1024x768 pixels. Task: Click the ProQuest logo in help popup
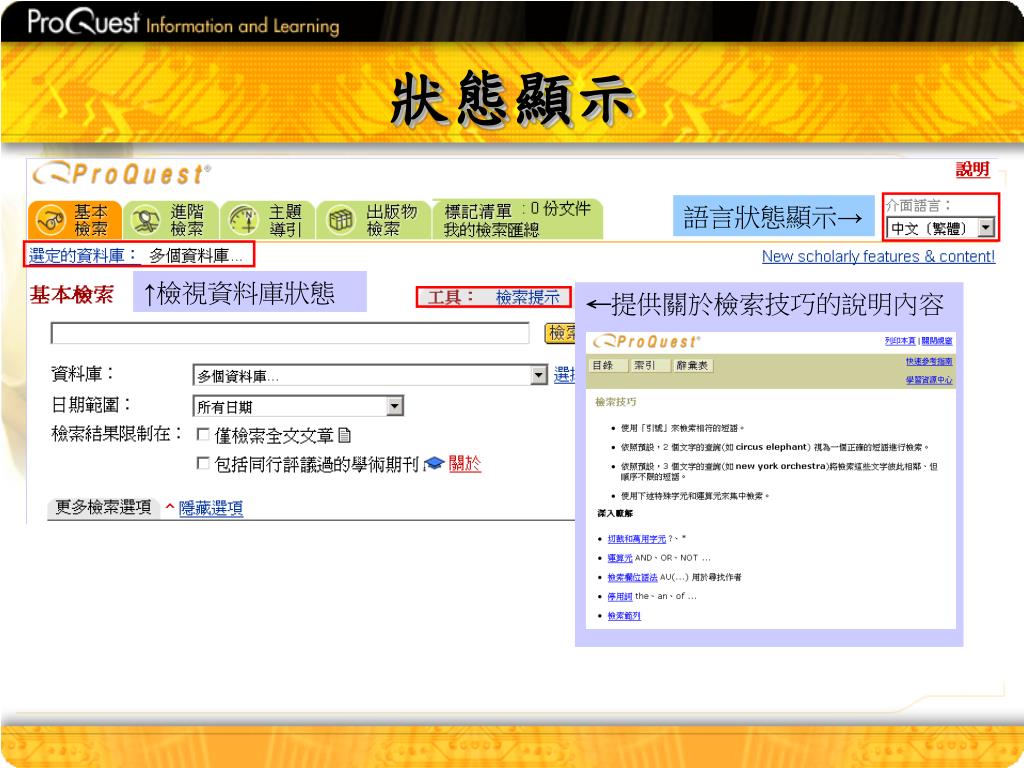(x=647, y=342)
